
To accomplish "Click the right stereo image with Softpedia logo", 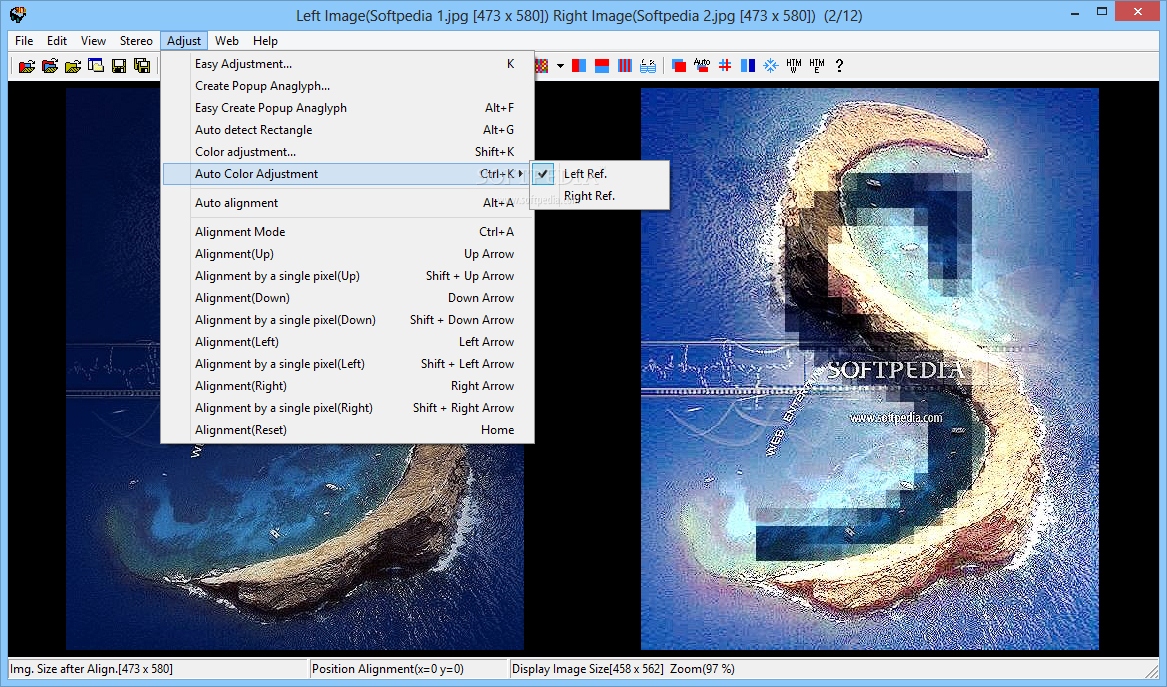I will pyautogui.click(x=869, y=368).
